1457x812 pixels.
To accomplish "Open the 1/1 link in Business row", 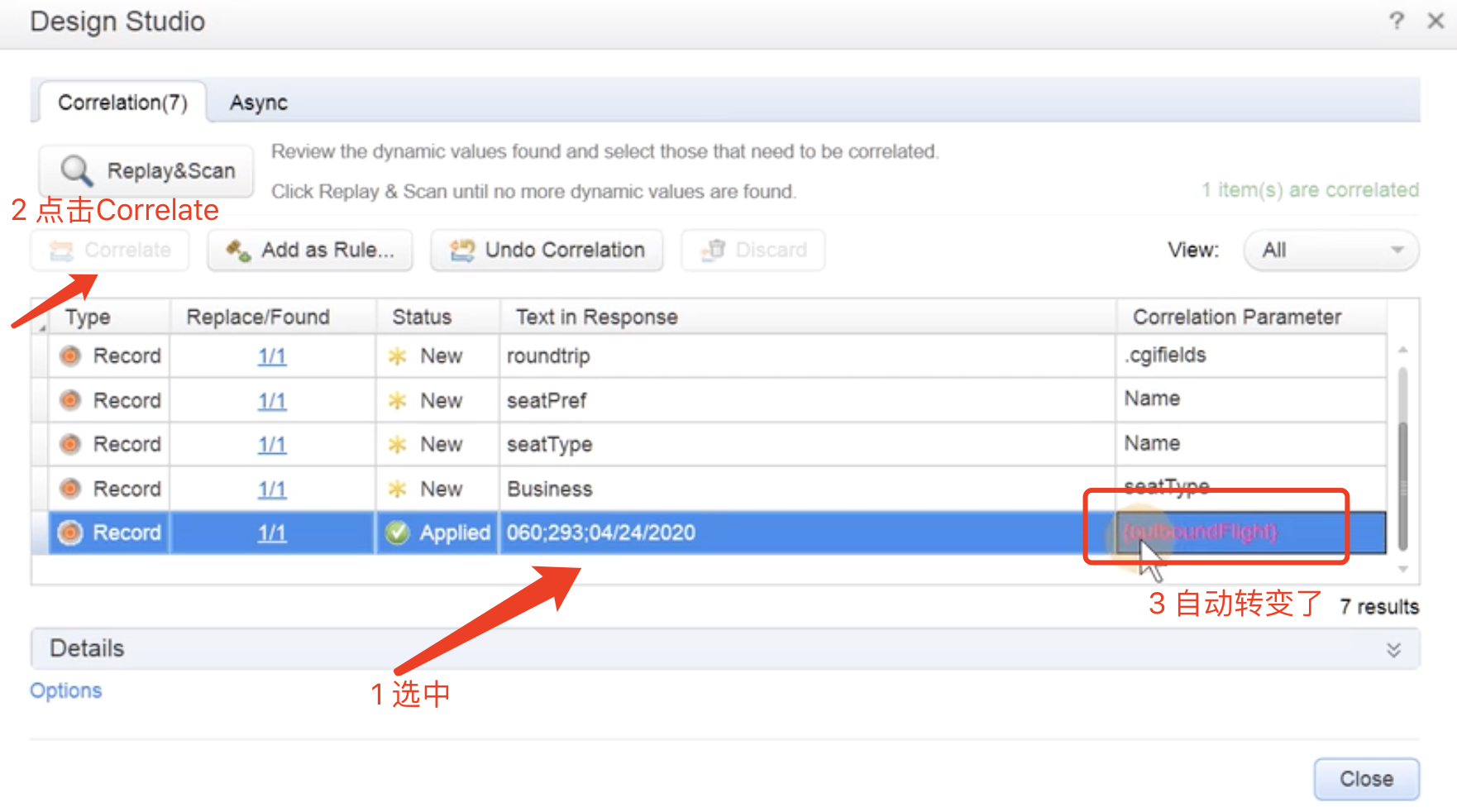I will (272, 490).
